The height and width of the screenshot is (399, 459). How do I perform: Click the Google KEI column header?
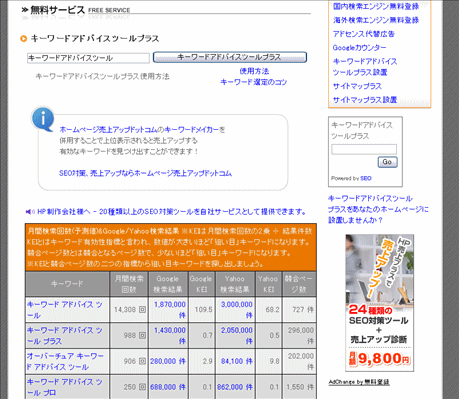point(201,284)
